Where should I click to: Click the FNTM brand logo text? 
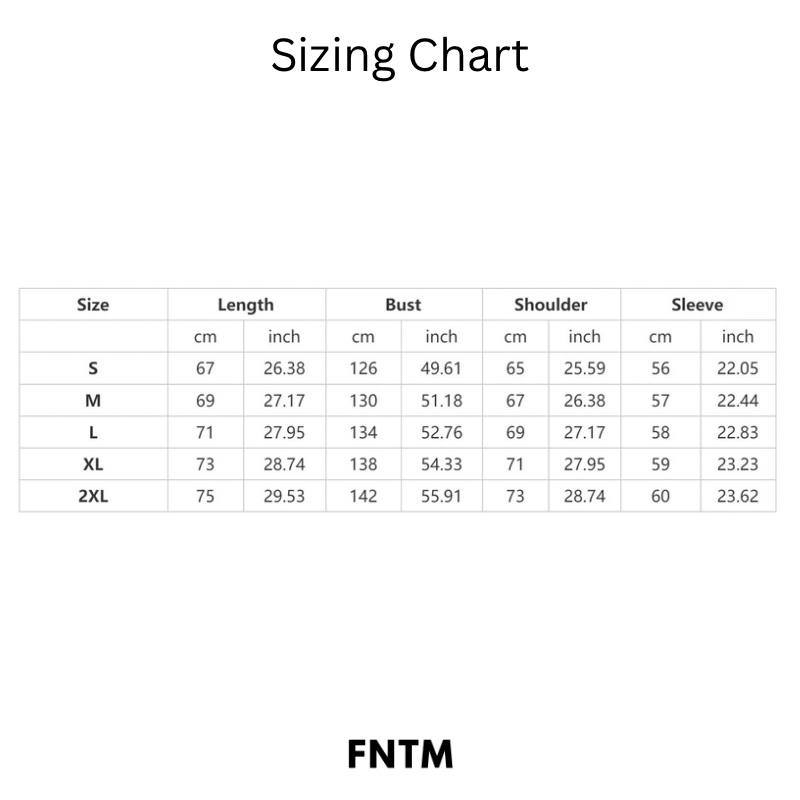tap(400, 754)
